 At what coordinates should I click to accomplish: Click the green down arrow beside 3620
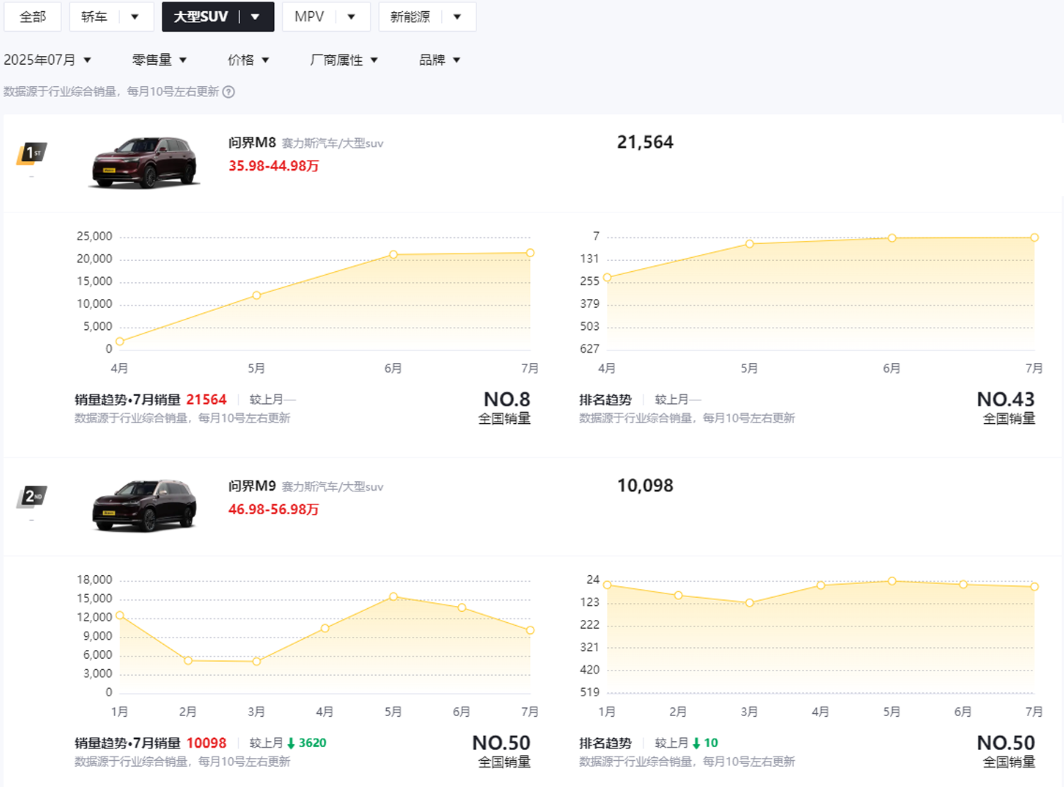tap(291, 744)
